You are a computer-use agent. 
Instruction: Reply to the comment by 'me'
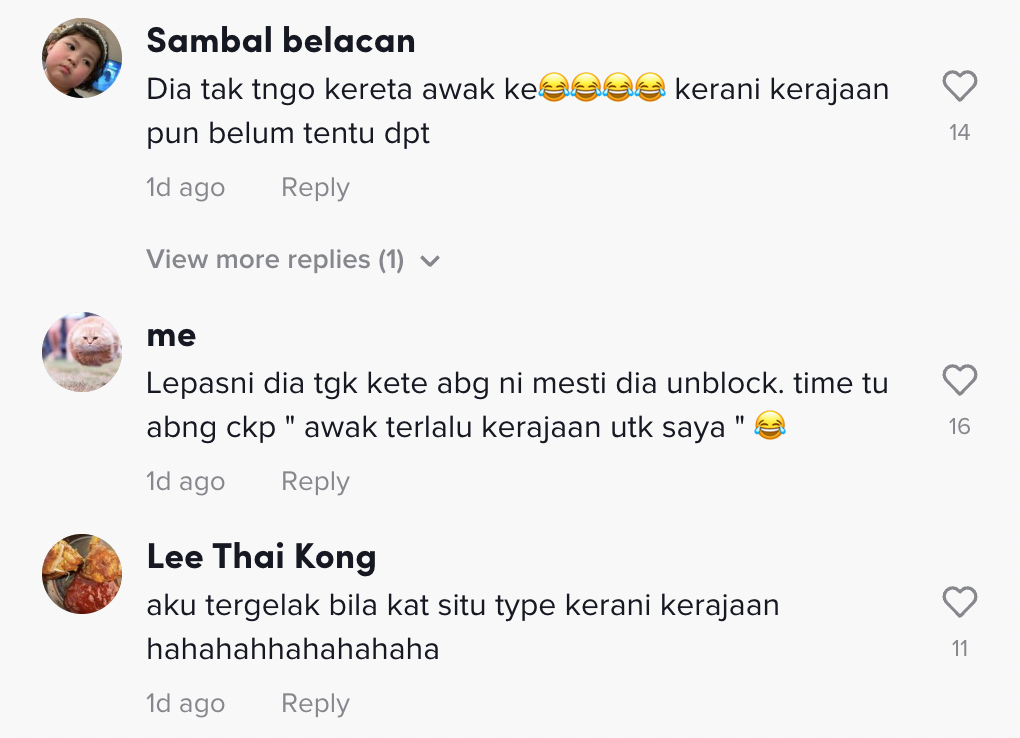(x=315, y=482)
